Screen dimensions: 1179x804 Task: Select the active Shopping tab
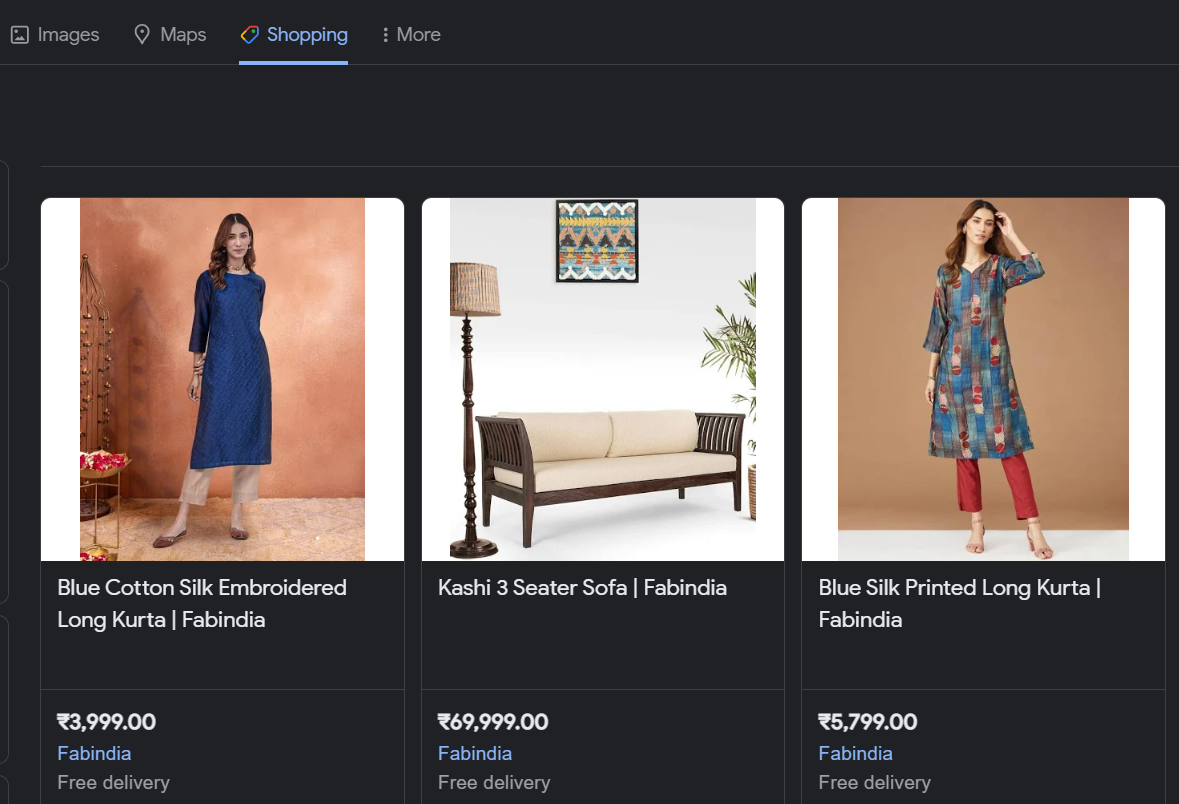(306, 33)
